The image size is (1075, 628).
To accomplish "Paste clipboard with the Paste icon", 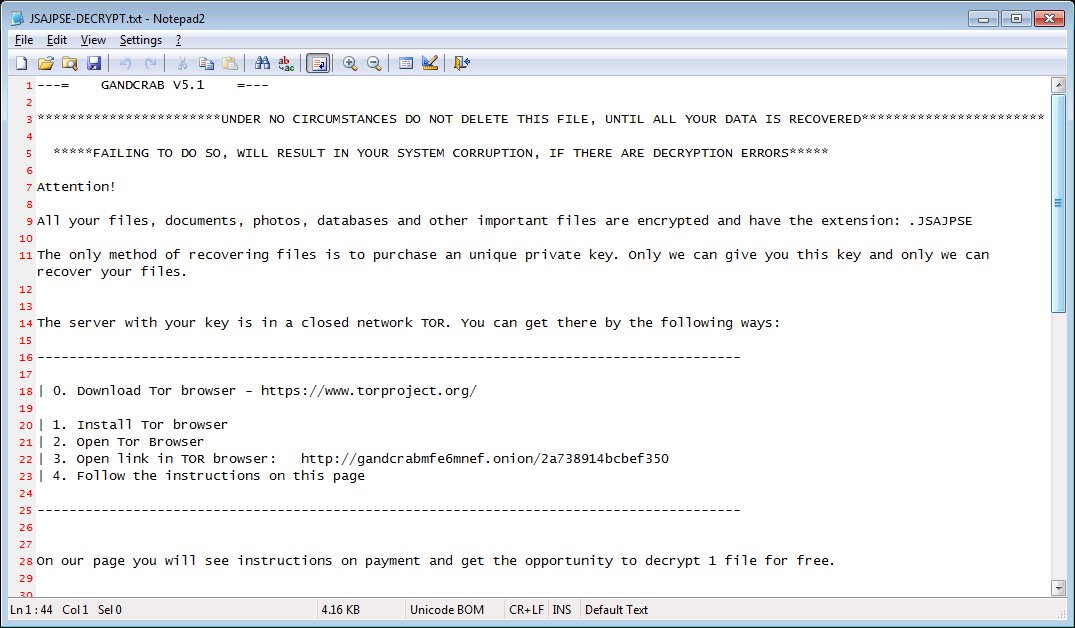I will point(231,64).
